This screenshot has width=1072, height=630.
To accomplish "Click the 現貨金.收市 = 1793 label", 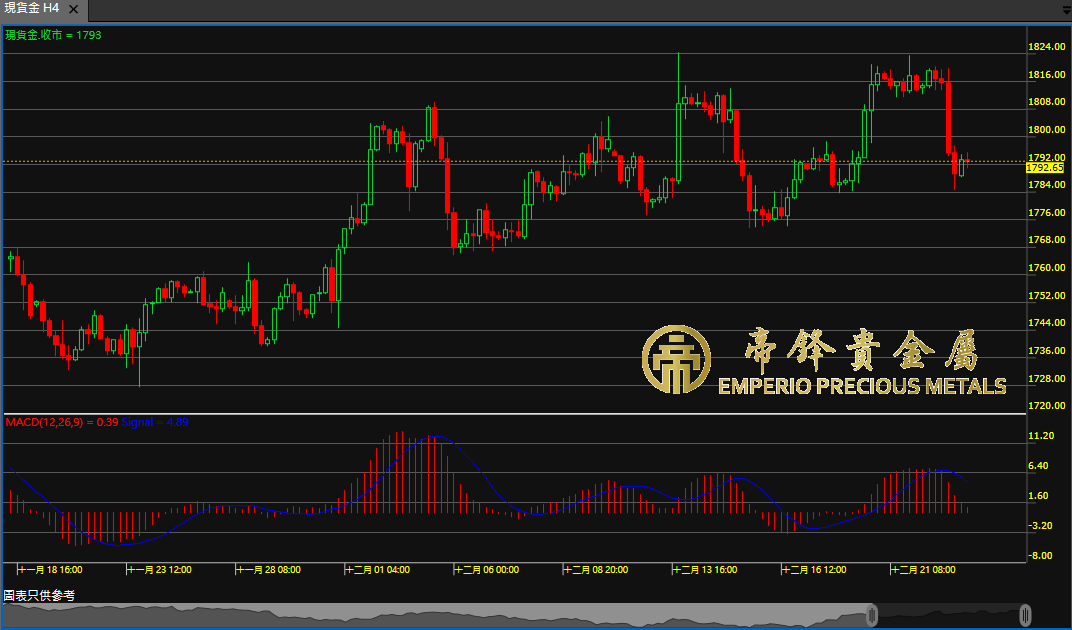I will tap(53, 35).
